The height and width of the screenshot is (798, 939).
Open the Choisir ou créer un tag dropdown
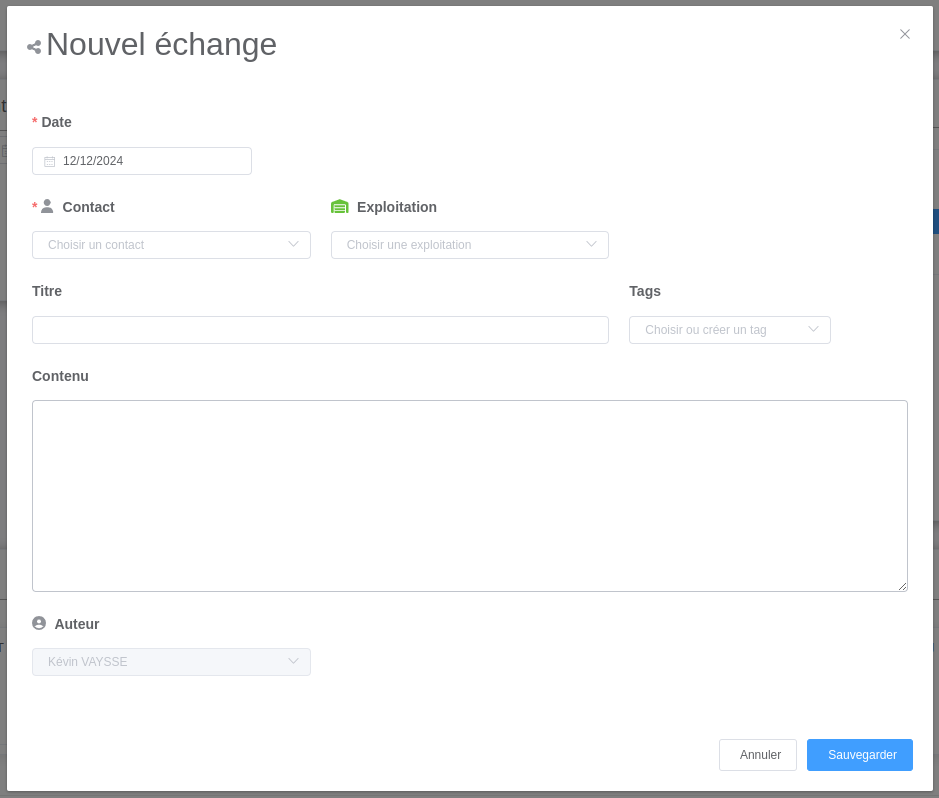[x=720, y=329]
